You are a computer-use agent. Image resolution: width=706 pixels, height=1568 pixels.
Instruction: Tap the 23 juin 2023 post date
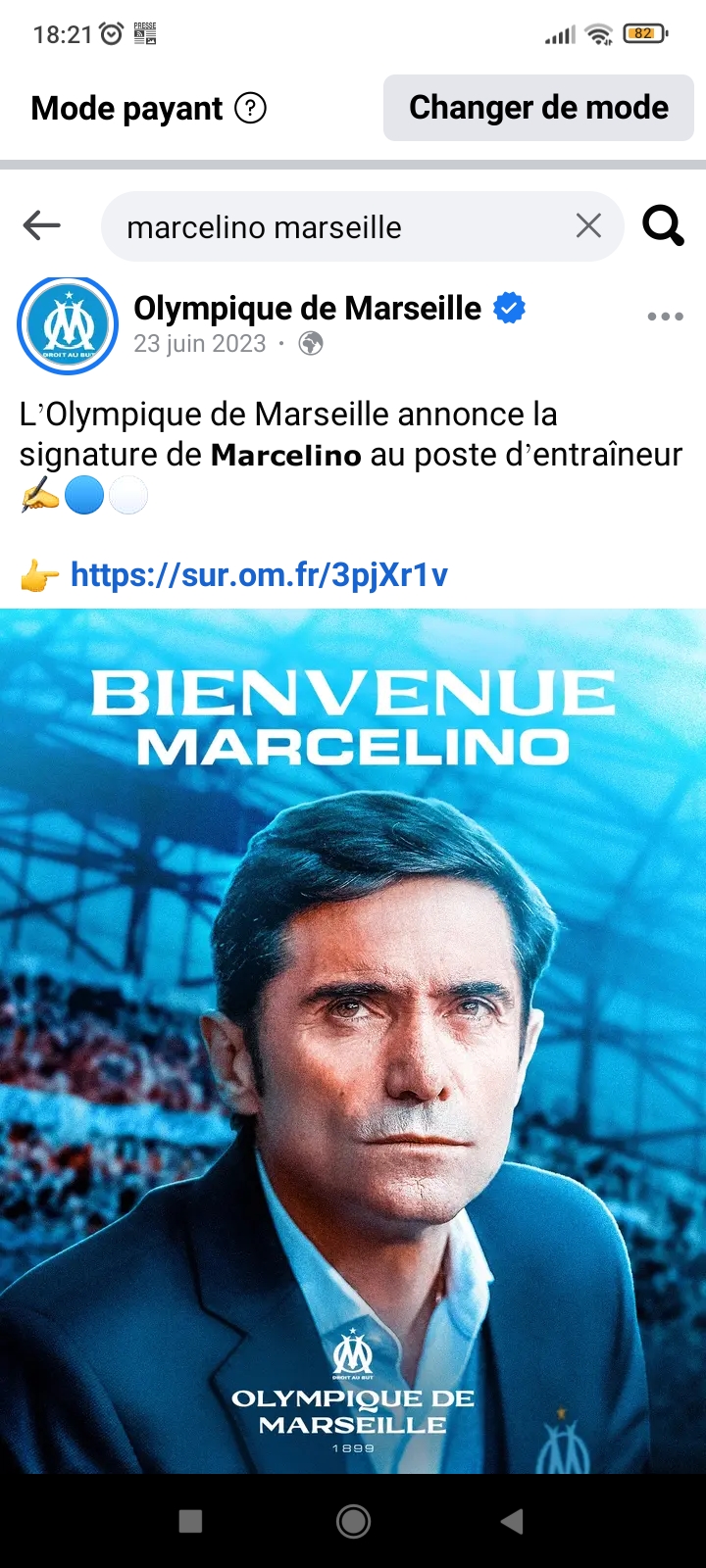[x=200, y=344]
